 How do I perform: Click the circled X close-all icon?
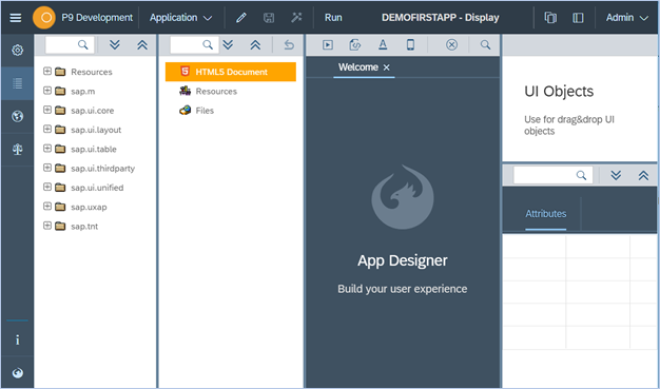coord(452,45)
